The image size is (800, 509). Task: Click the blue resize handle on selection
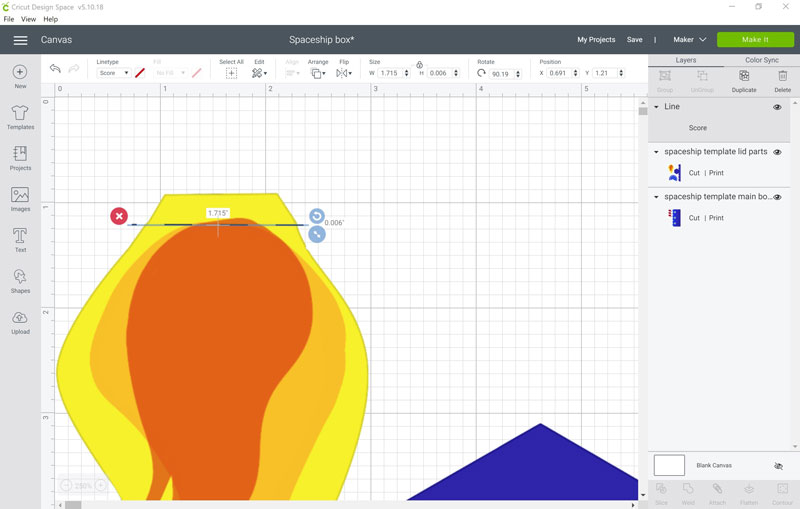pos(317,235)
